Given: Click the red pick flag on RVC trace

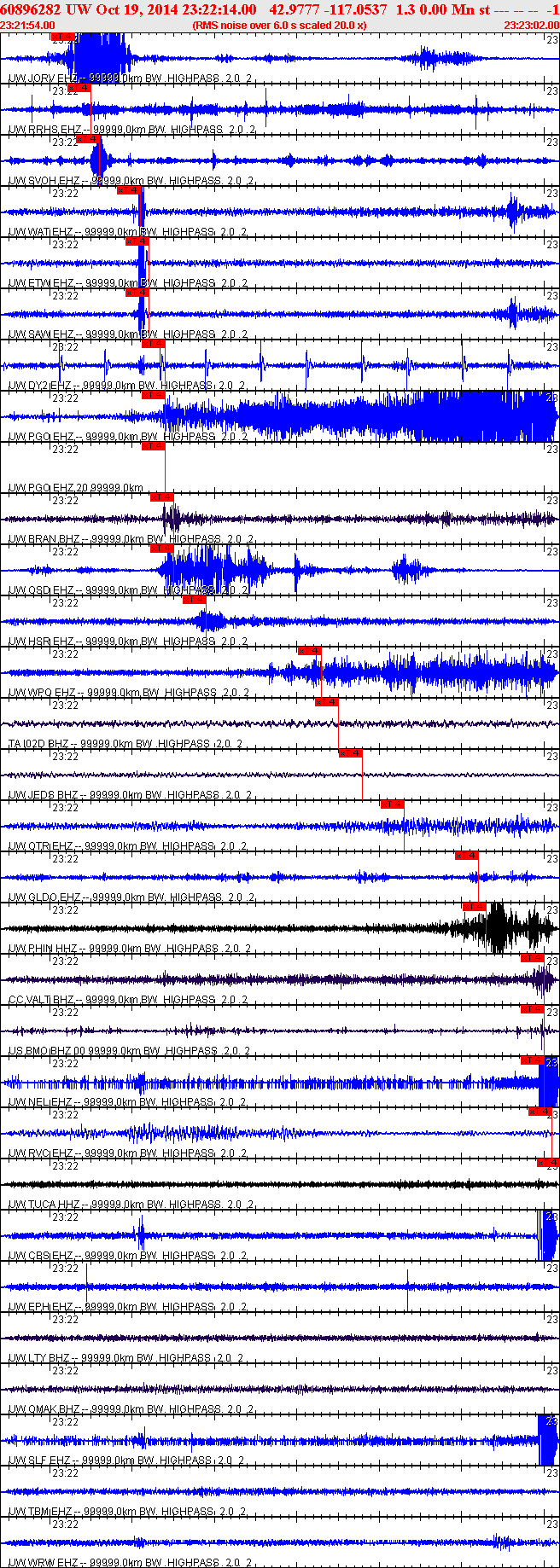Looking at the screenshot, I should (x=540, y=1112).
